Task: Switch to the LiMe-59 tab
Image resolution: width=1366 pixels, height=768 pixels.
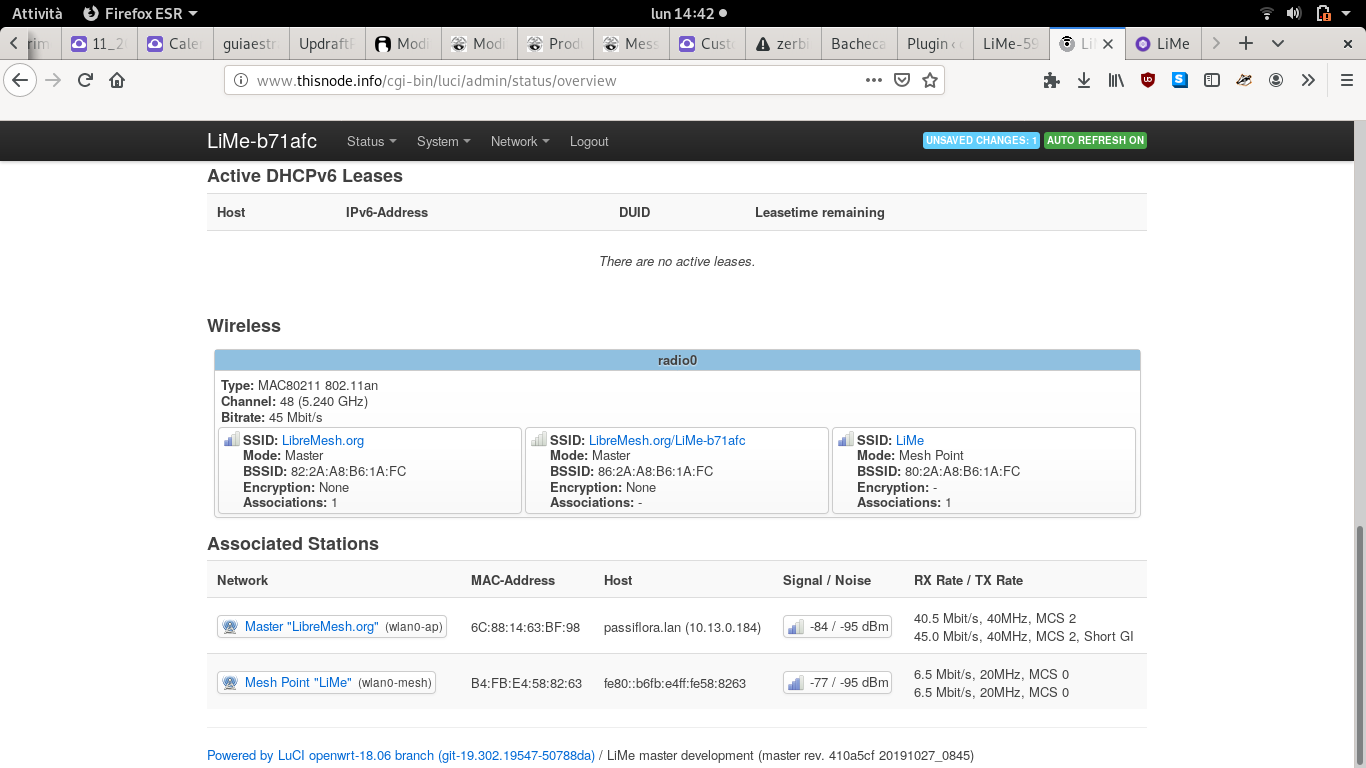Action: [x=1011, y=44]
